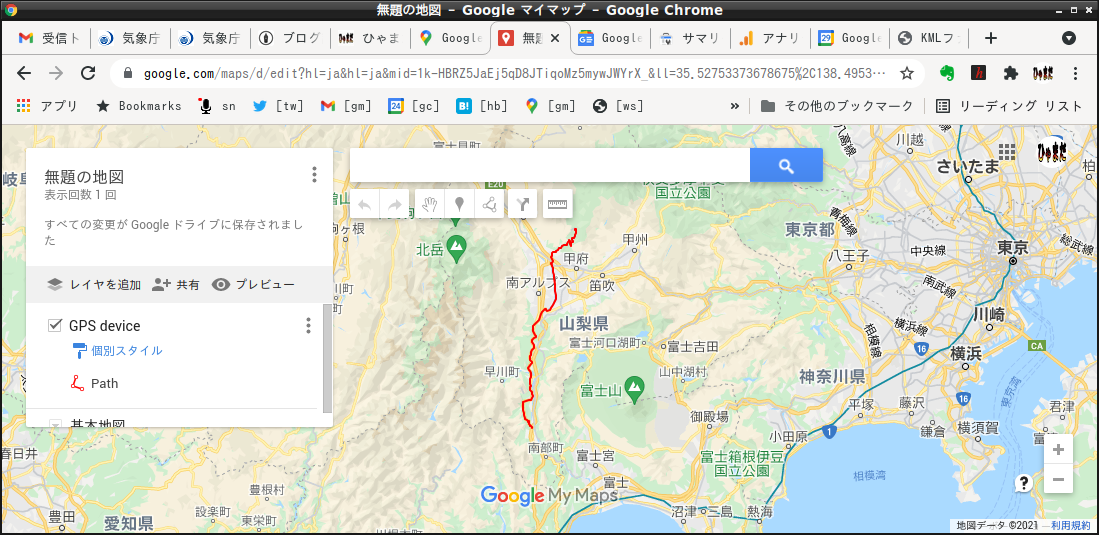The width and height of the screenshot is (1099, 535).
Task: Open the map title three-dot menu
Action: click(x=314, y=174)
